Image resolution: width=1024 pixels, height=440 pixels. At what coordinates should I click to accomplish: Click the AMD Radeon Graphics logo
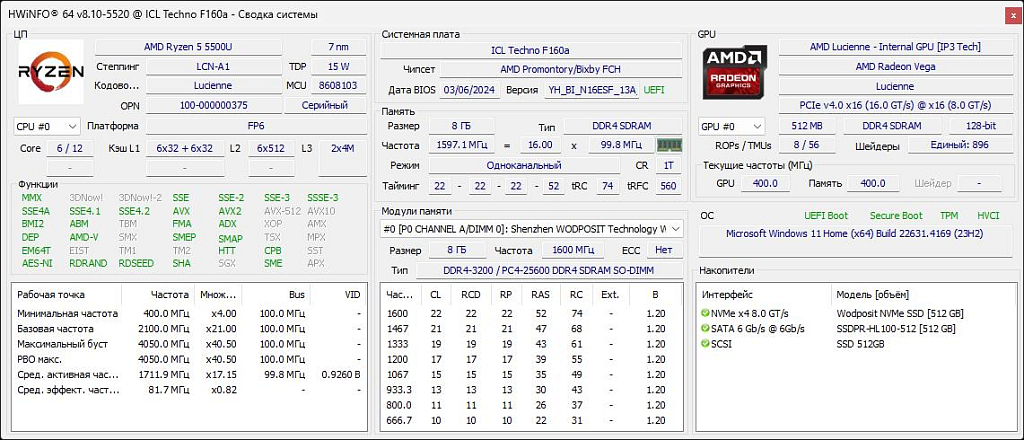coord(735,74)
